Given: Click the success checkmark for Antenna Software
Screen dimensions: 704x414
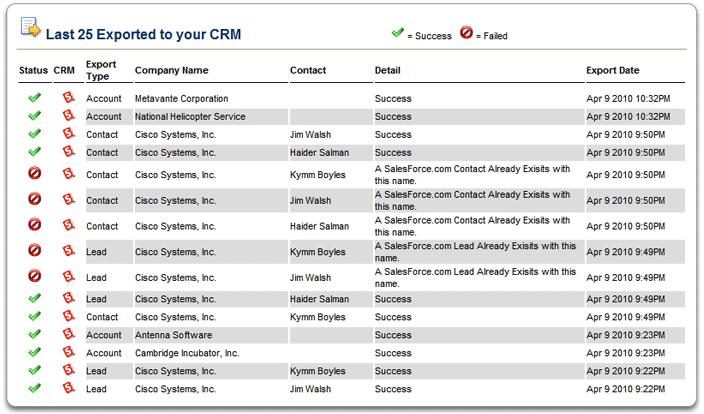Looking at the screenshot, I should pyautogui.click(x=35, y=334).
